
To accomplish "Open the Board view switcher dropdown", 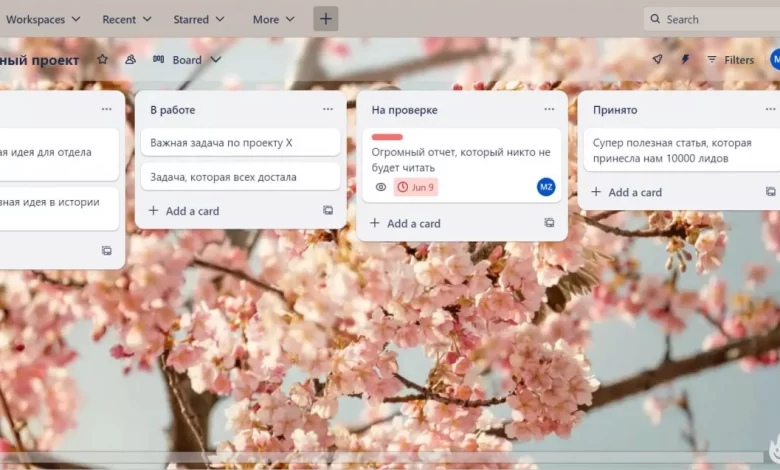I will click(187, 60).
